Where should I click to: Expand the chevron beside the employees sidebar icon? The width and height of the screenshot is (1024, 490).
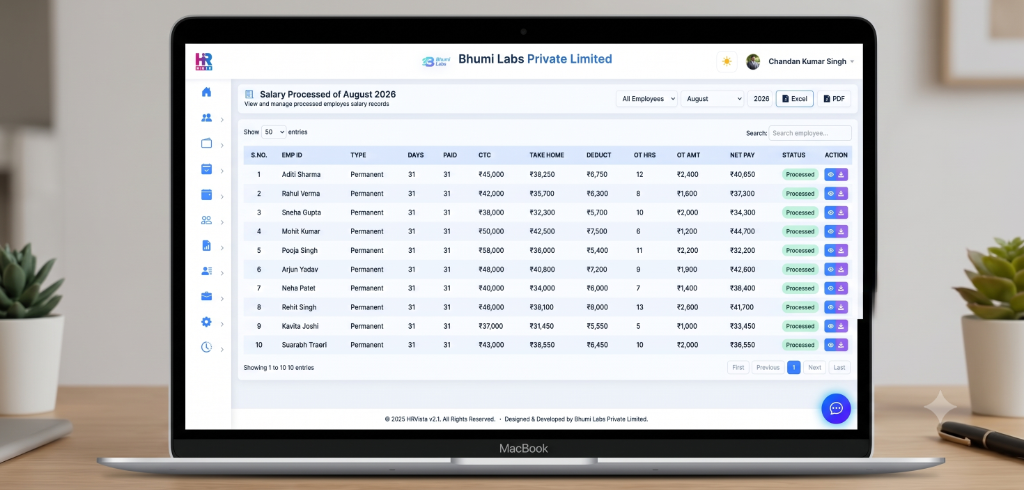pos(222,120)
